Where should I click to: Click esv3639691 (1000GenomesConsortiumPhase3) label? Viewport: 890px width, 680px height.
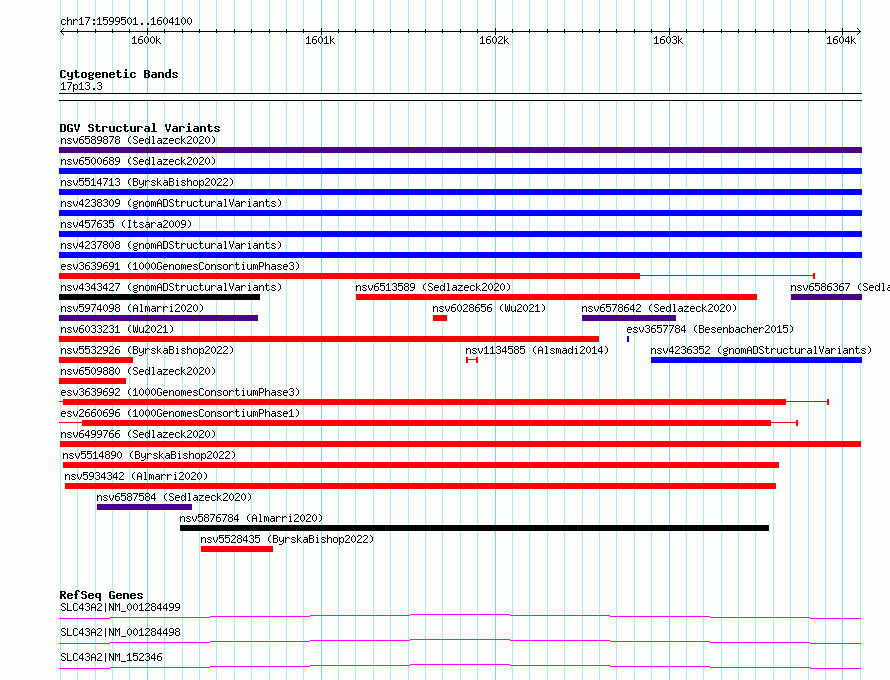pos(180,266)
